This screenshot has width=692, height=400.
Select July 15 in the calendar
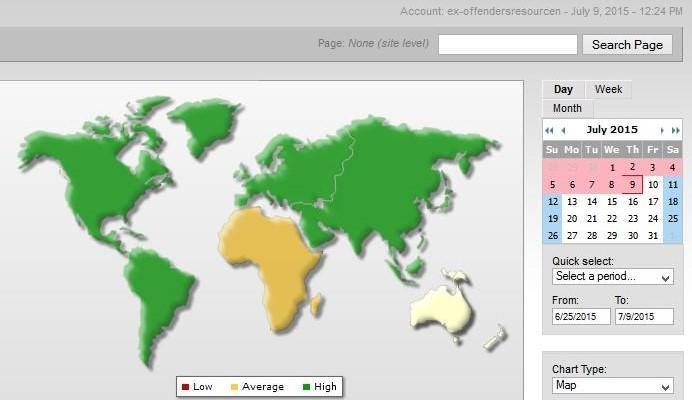[612, 202]
